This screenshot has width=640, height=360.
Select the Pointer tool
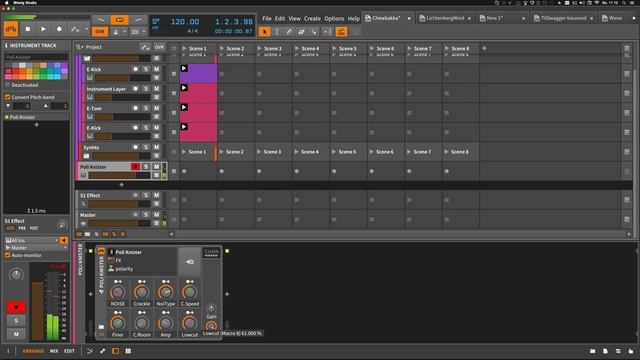coord(264,31)
